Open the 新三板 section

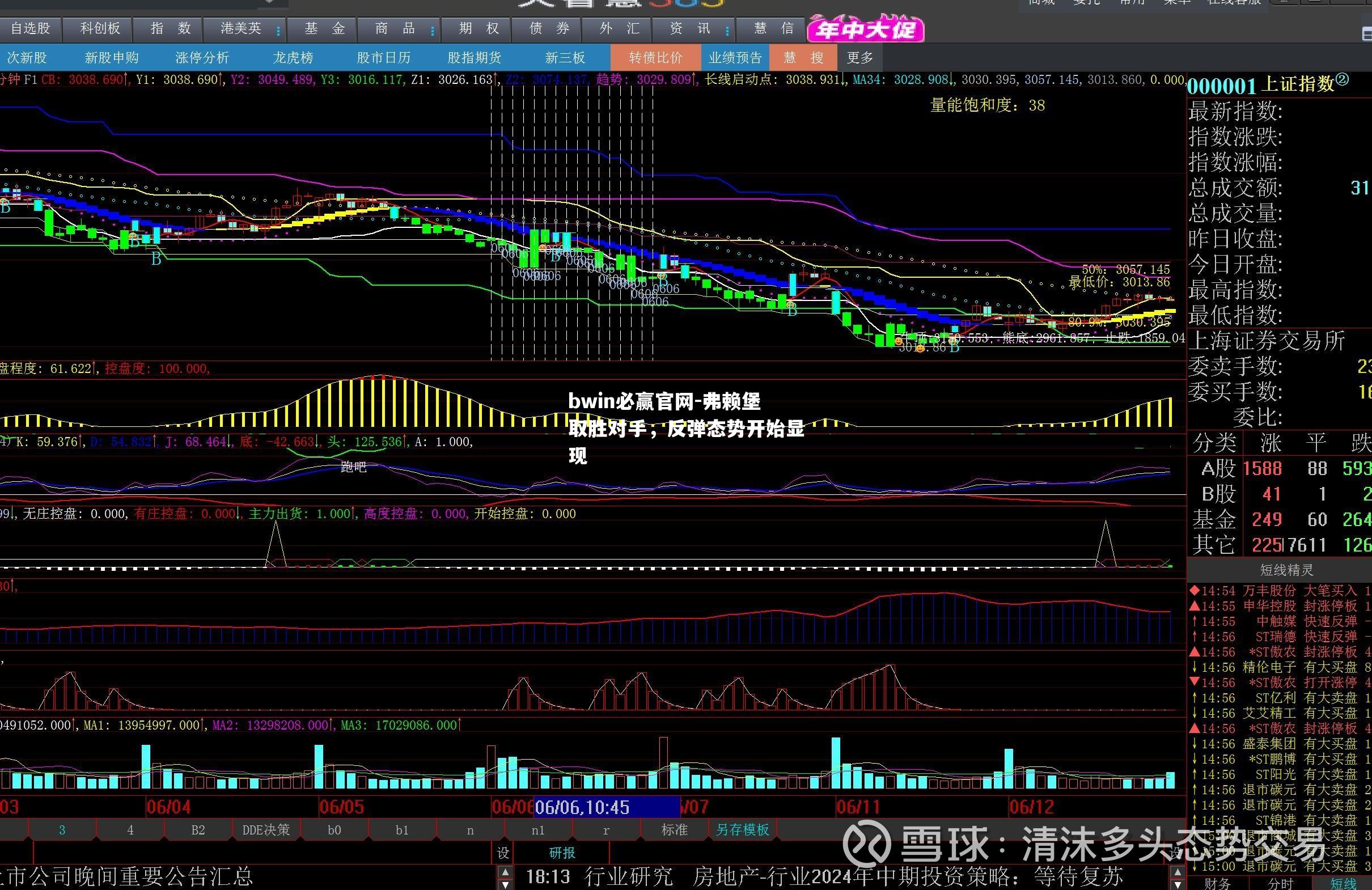click(x=565, y=58)
